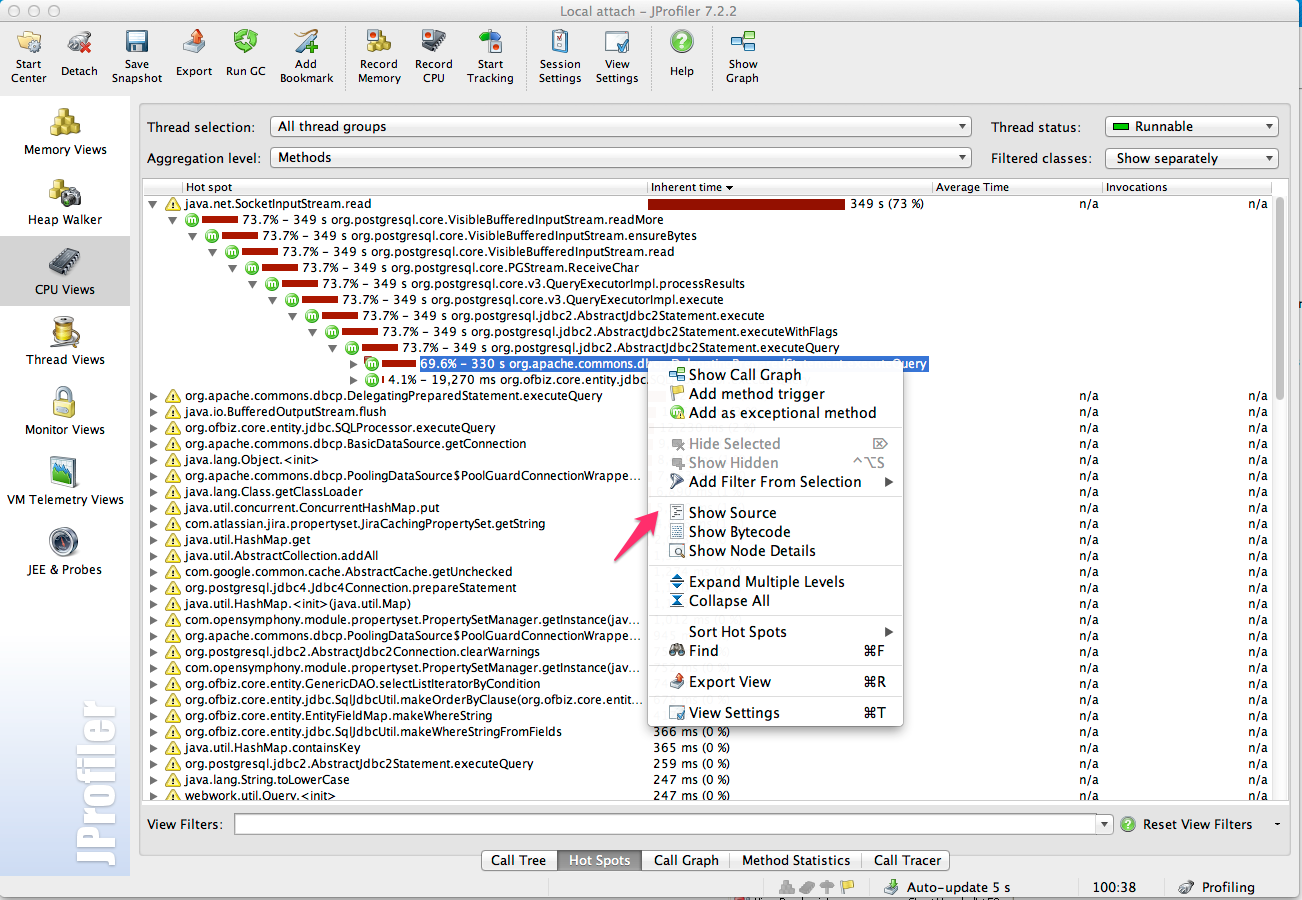The height and width of the screenshot is (900, 1302).
Task: Select Collapse All menu item
Action: coord(775,601)
